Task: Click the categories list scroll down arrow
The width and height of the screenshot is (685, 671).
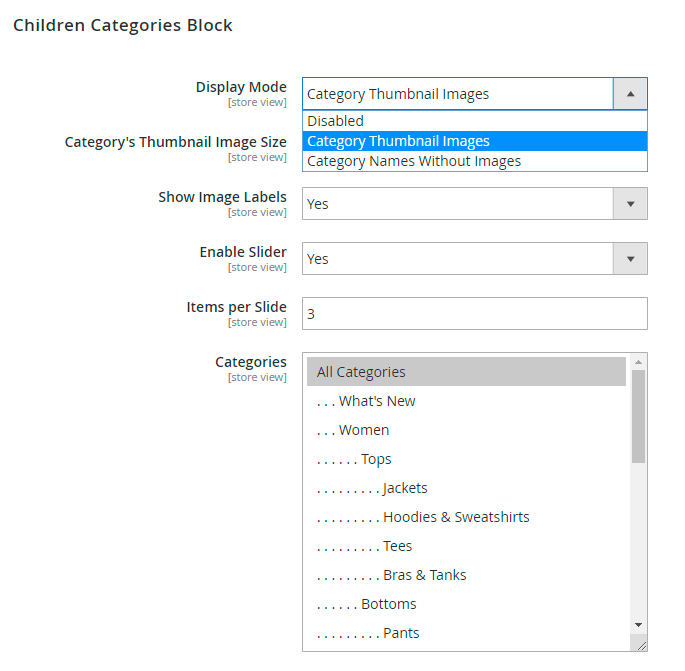Action: (639, 626)
